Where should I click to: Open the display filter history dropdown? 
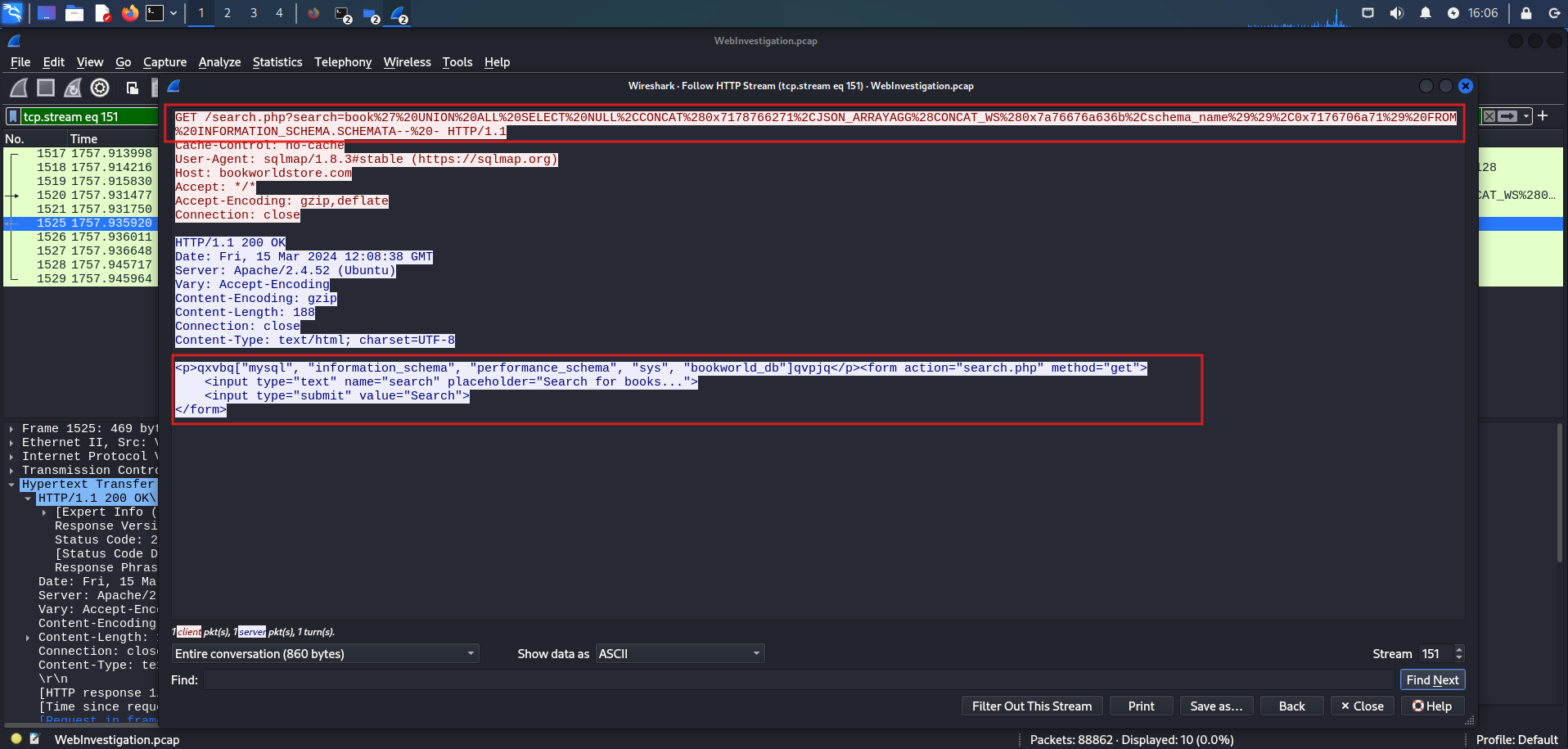coord(1526,116)
